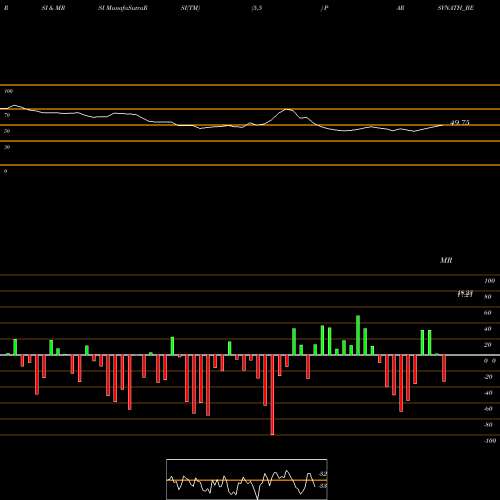Screen dimensions: 500x500
Task: Click the -100 label on the MR axis
Action: (490, 441)
